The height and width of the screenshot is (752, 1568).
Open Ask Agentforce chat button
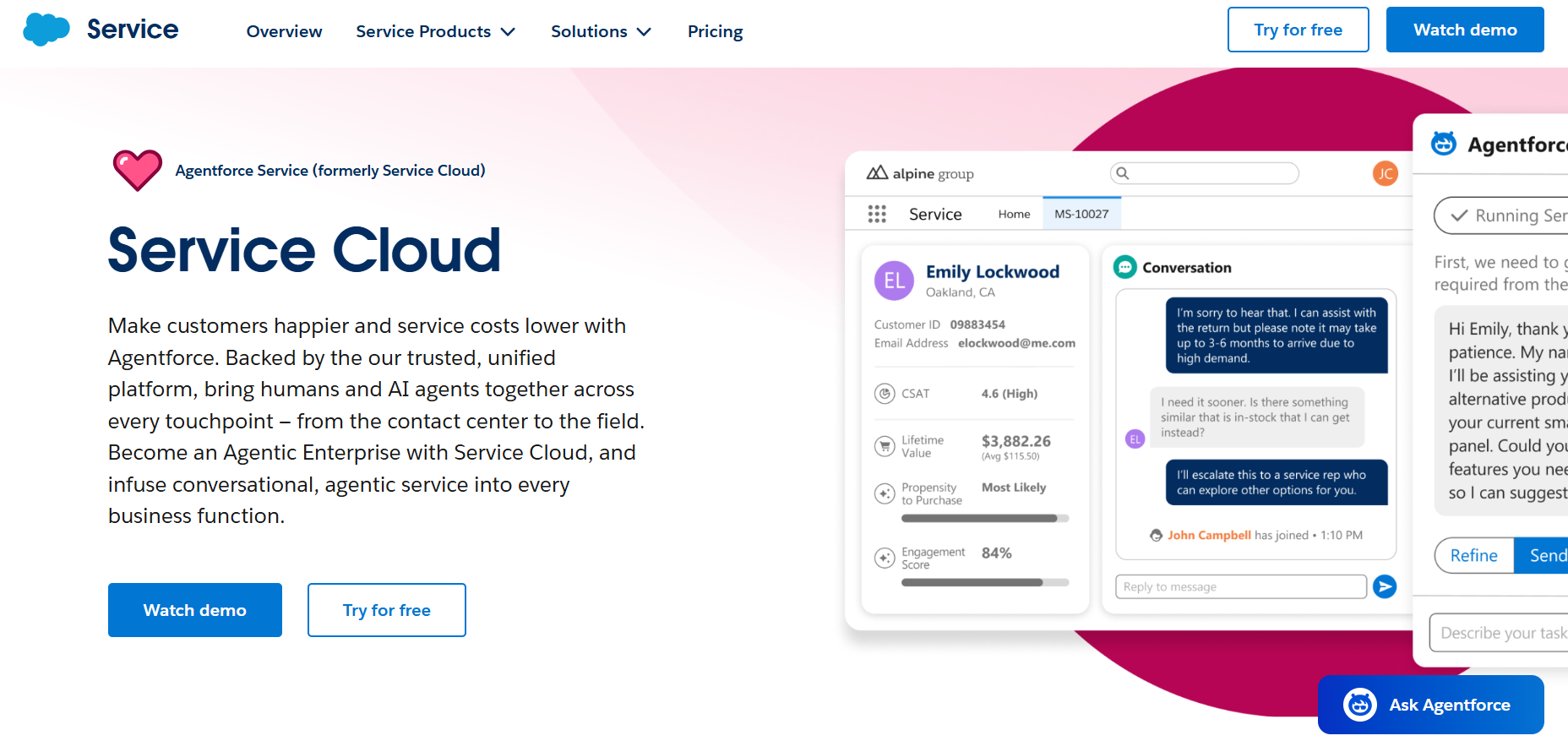pos(1431,705)
